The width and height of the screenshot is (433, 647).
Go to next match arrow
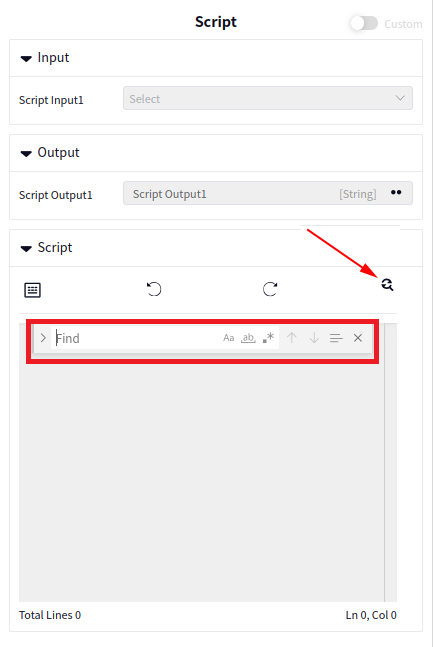click(314, 338)
